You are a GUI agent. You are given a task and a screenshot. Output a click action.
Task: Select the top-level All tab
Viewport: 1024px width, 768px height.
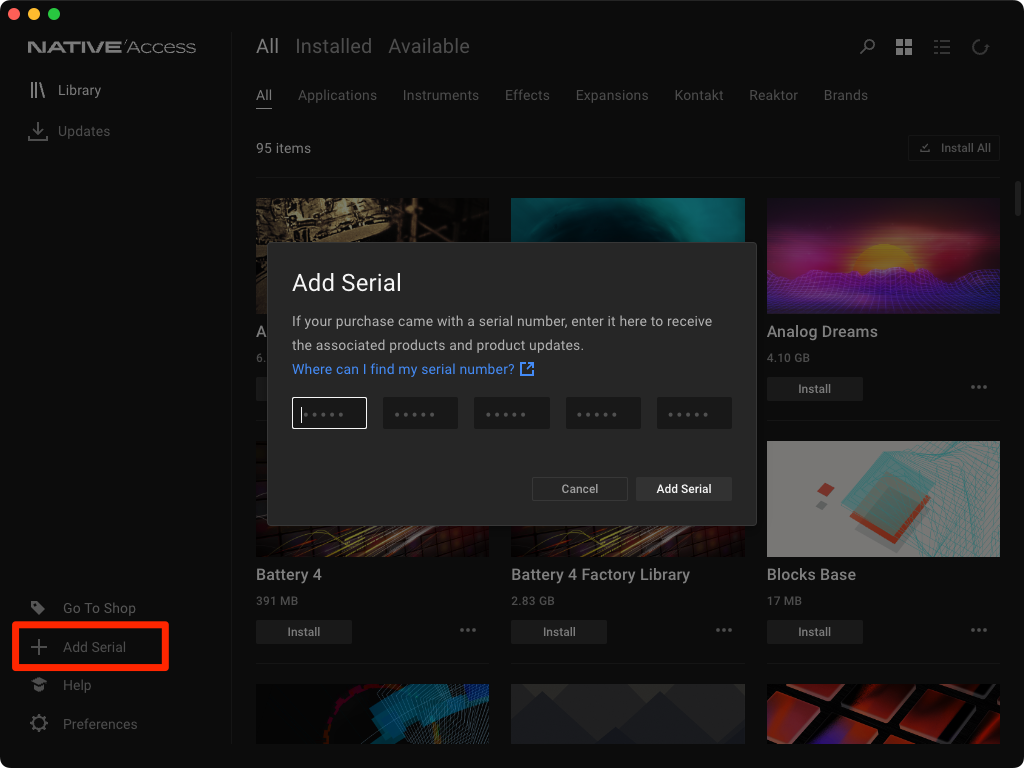(267, 46)
